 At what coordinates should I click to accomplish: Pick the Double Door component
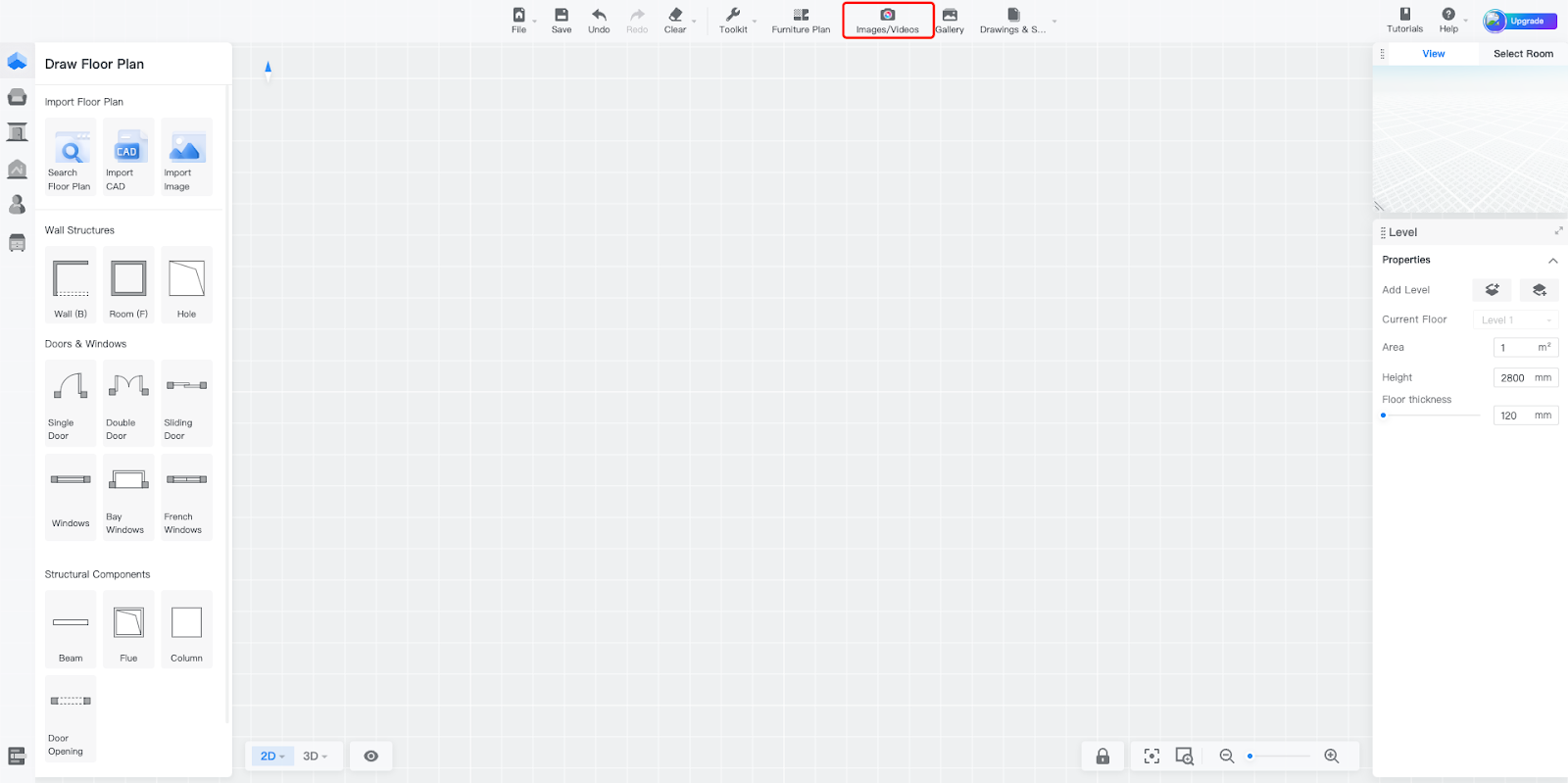click(128, 403)
